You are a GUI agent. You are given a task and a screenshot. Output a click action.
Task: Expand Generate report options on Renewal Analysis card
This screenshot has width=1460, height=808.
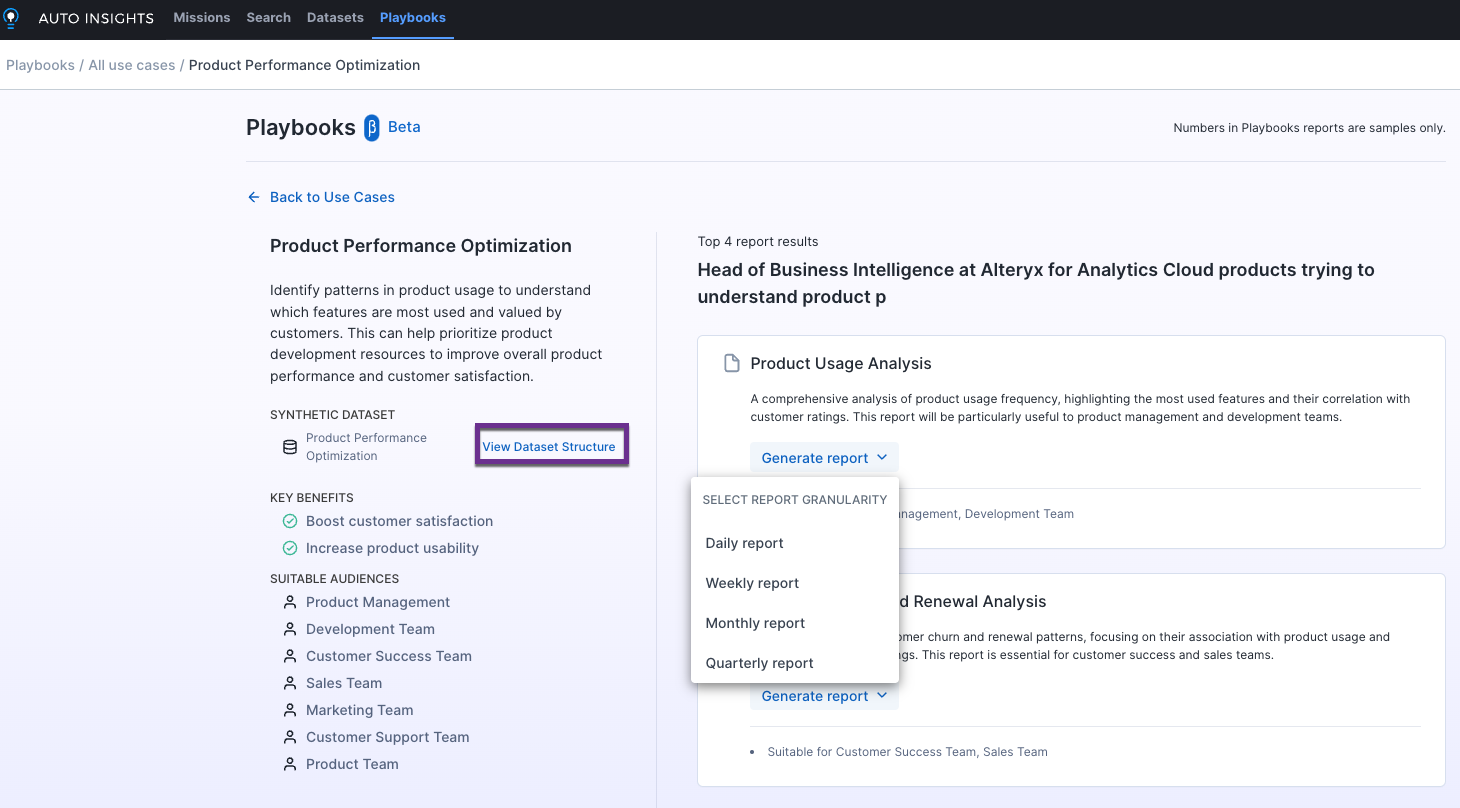(x=823, y=695)
